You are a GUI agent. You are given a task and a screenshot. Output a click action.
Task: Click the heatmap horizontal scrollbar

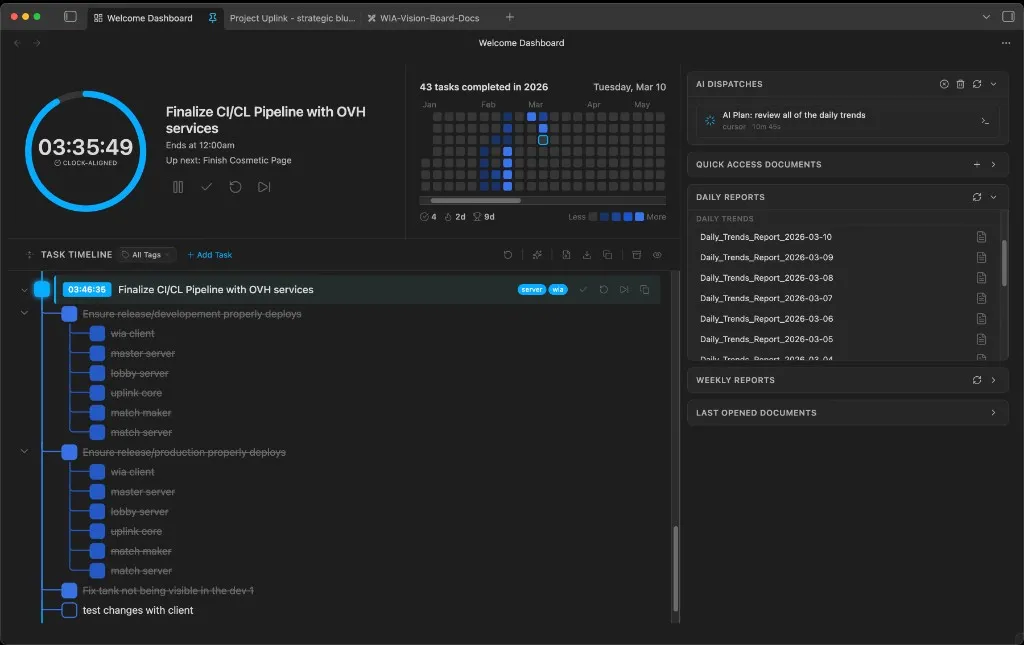pos(475,201)
